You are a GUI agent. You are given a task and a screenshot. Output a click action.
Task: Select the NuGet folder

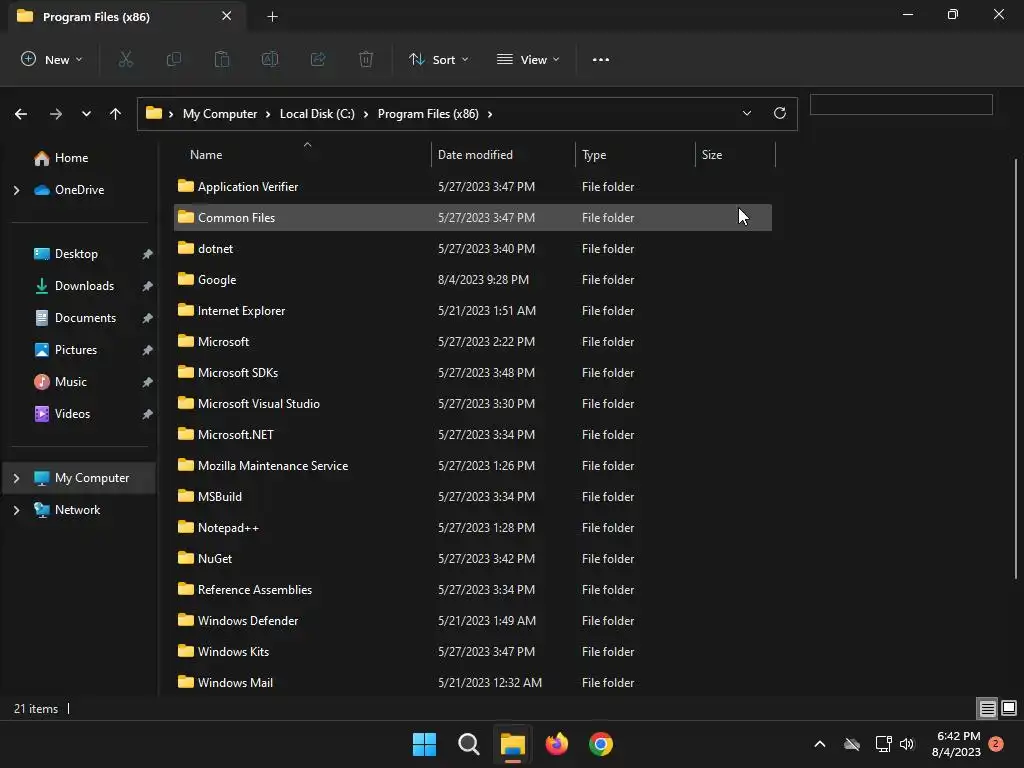473,559
